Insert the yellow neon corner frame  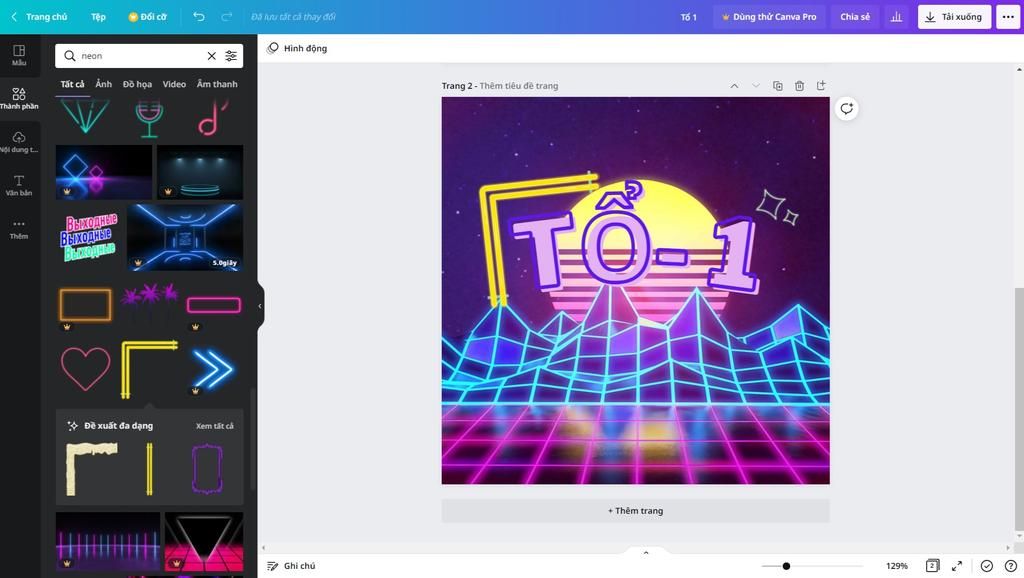tap(150, 369)
